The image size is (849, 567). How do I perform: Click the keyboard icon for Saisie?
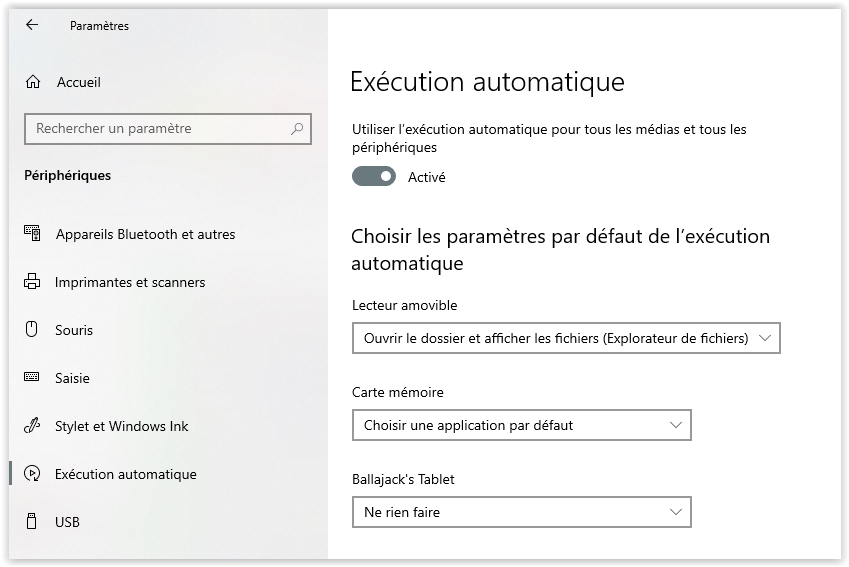coord(32,377)
